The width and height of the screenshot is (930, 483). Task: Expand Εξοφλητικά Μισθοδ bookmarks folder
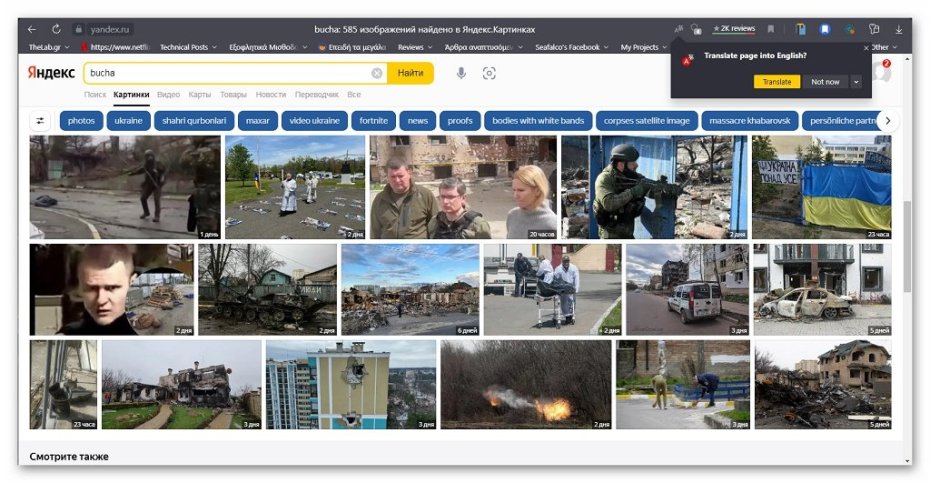268,47
